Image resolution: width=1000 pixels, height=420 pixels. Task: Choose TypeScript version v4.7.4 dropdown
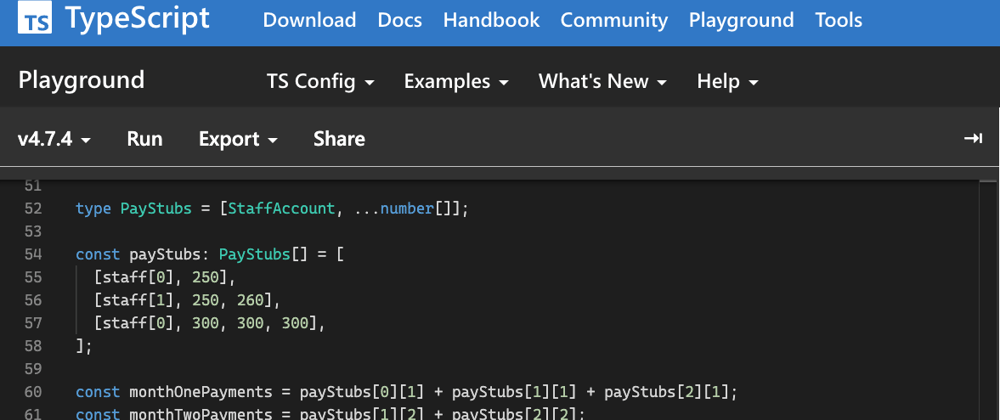pos(54,139)
